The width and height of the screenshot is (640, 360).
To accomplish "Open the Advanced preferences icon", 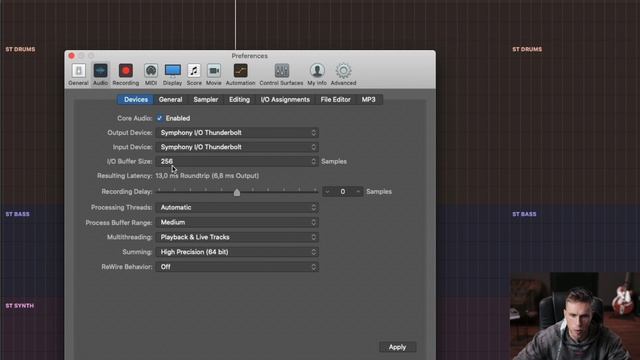I will (343, 74).
